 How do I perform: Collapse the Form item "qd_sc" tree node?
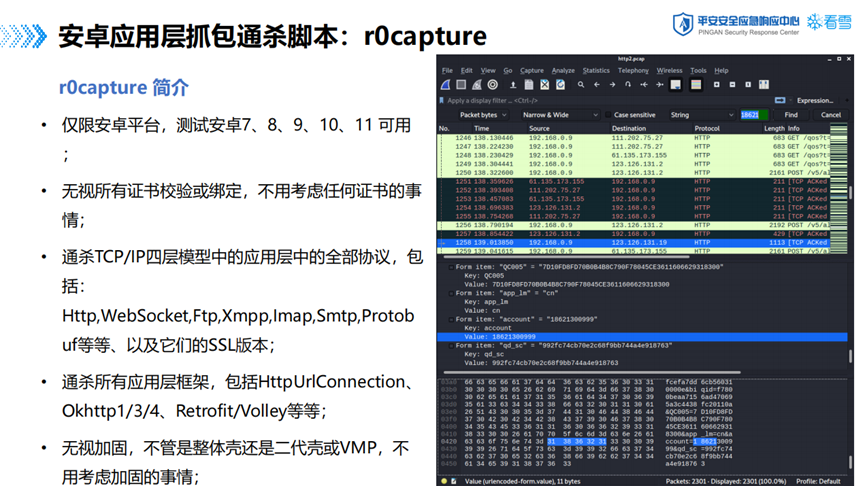coord(451,345)
